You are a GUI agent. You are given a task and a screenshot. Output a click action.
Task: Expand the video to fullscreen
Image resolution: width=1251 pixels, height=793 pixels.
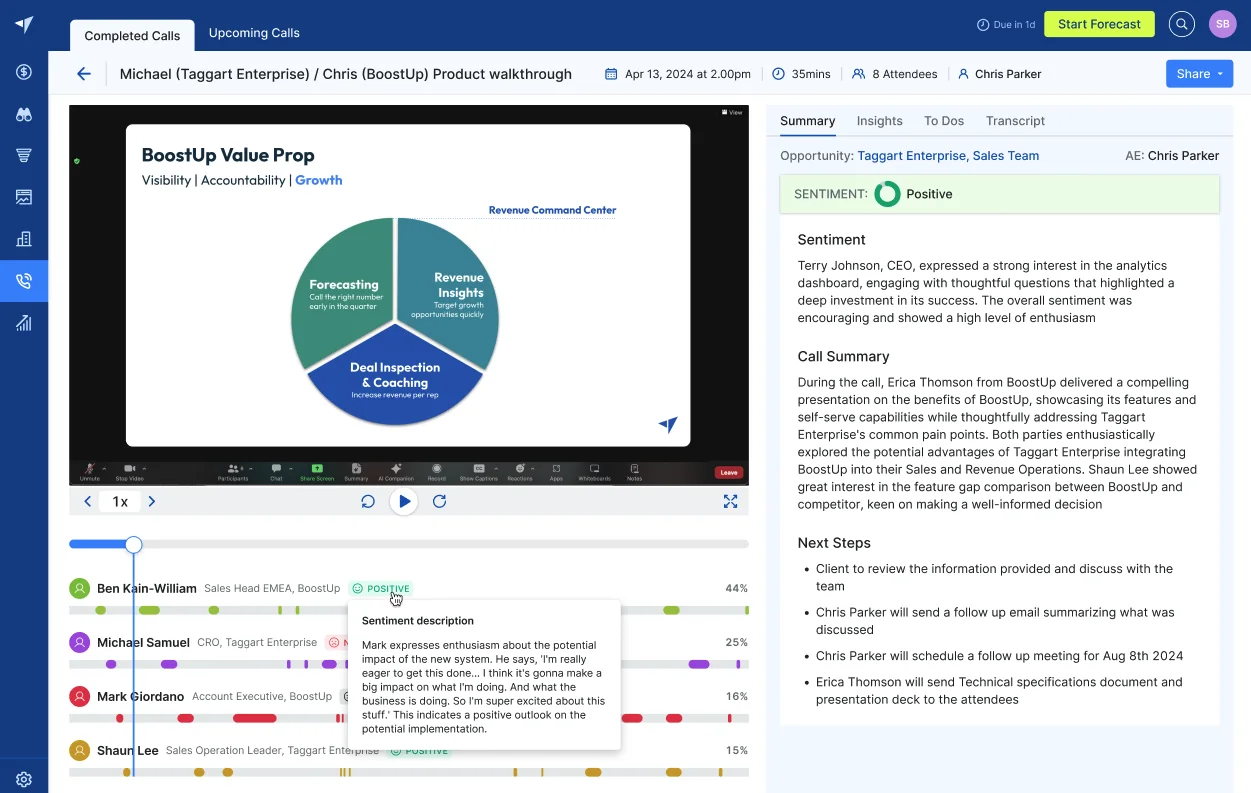[730, 502]
